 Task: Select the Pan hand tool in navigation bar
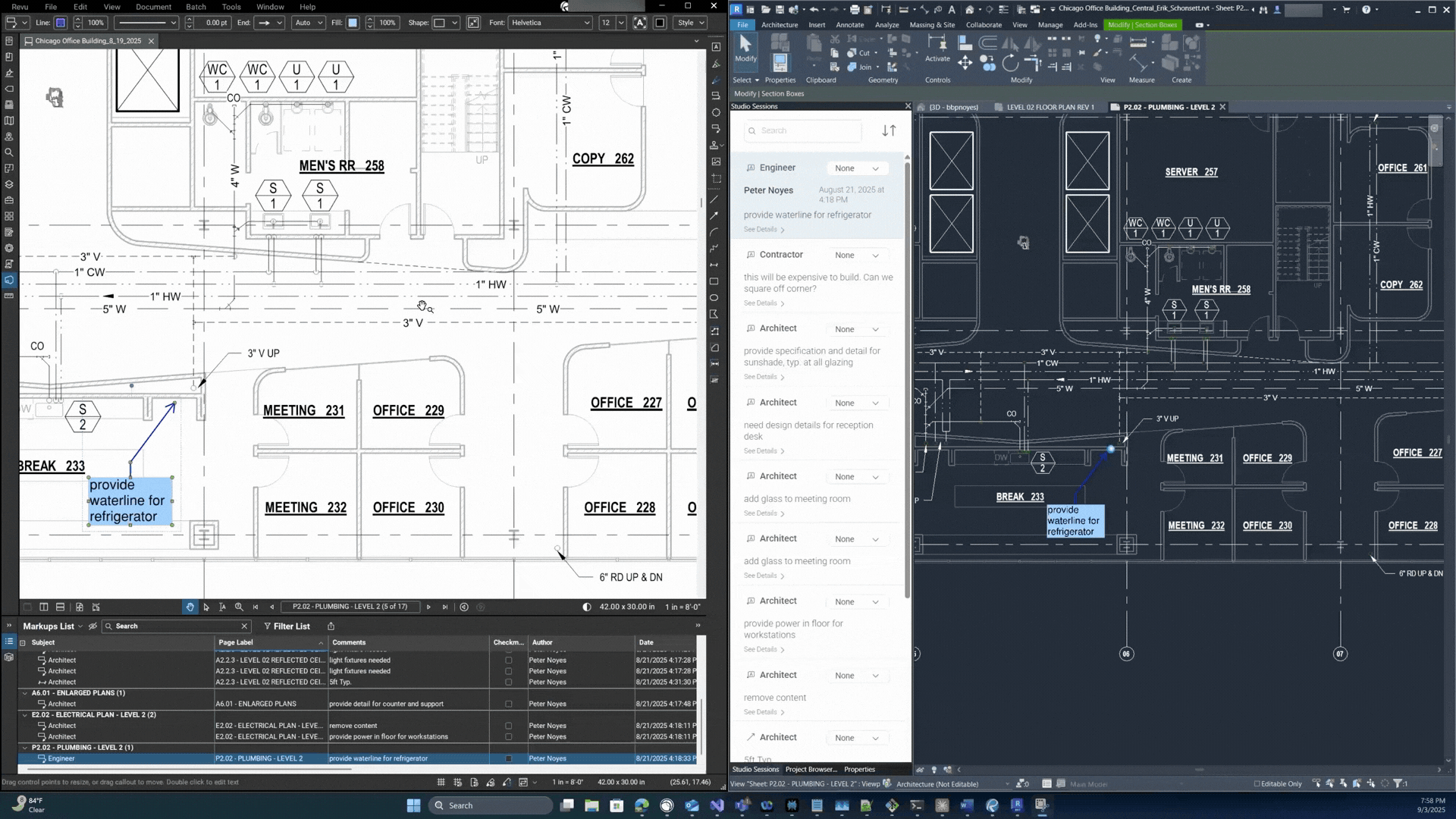tap(190, 607)
